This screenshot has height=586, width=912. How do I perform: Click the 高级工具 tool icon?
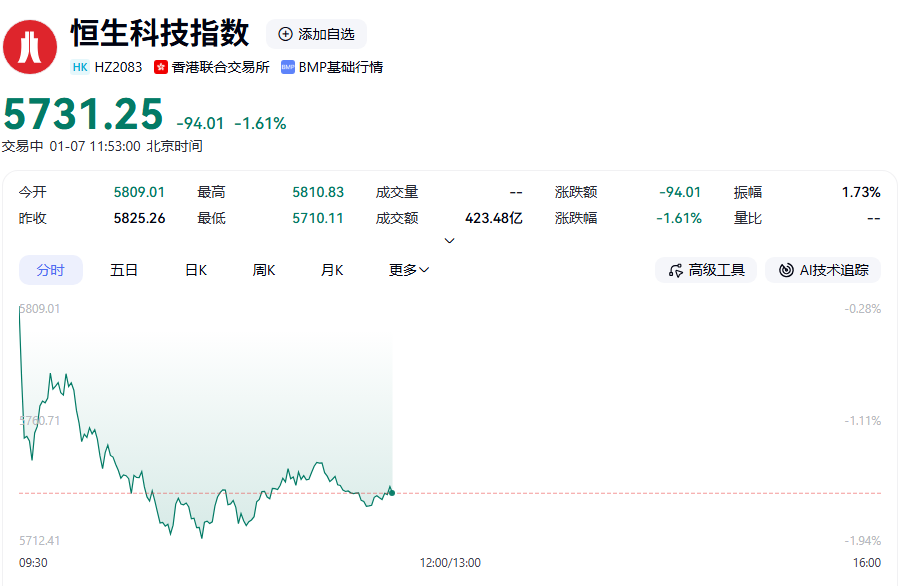[676, 270]
